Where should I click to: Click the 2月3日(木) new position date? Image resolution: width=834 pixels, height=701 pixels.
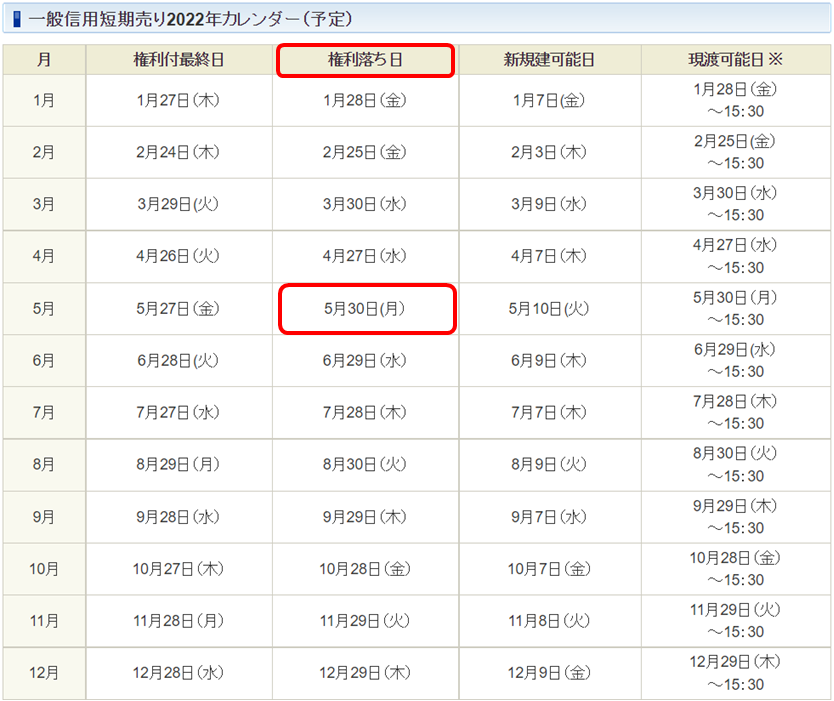pos(549,152)
